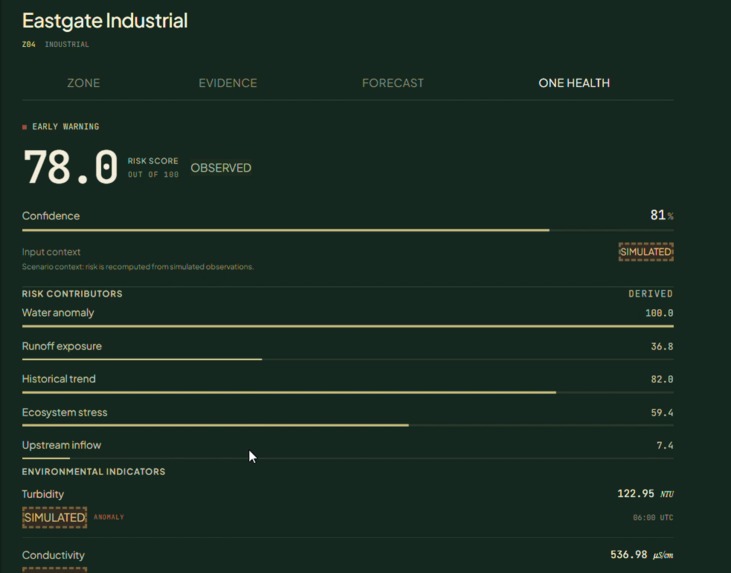The width and height of the screenshot is (731, 573).
Task: Click the 122.95 NTU turbidity reading
Action: pyautogui.click(x=645, y=494)
